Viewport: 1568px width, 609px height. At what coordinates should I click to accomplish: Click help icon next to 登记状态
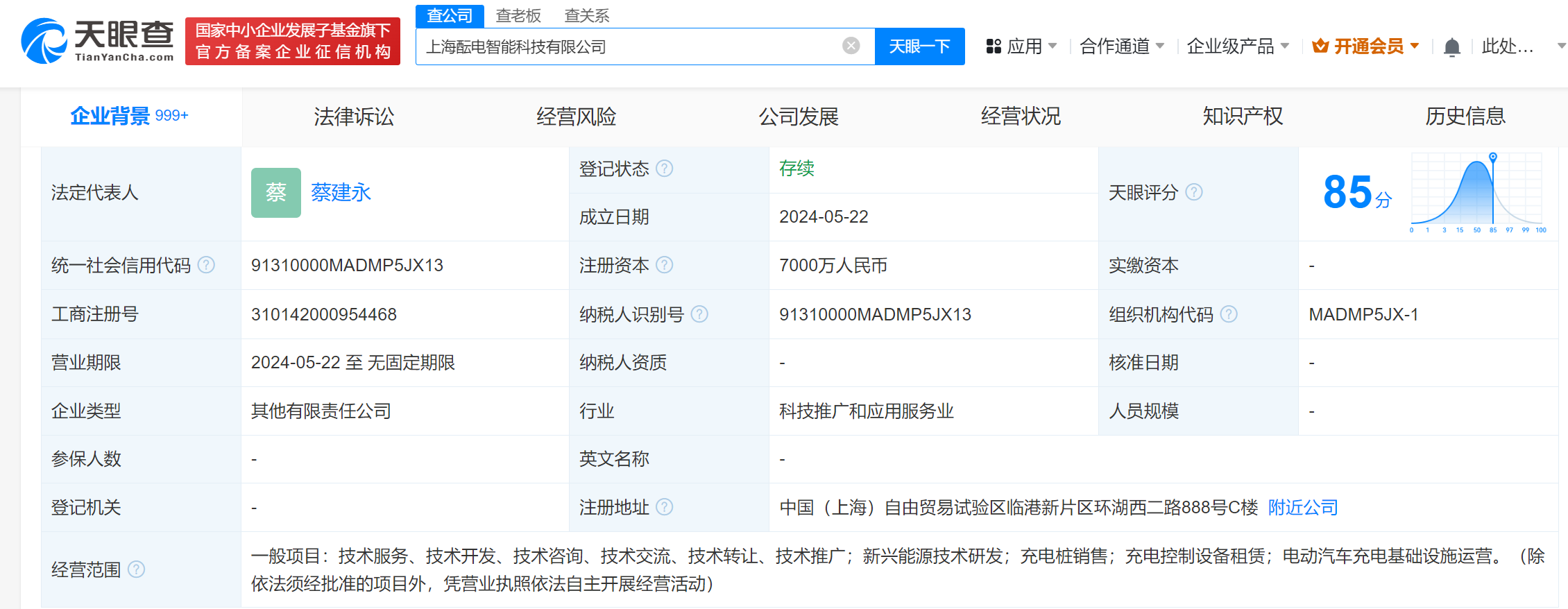tap(664, 169)
